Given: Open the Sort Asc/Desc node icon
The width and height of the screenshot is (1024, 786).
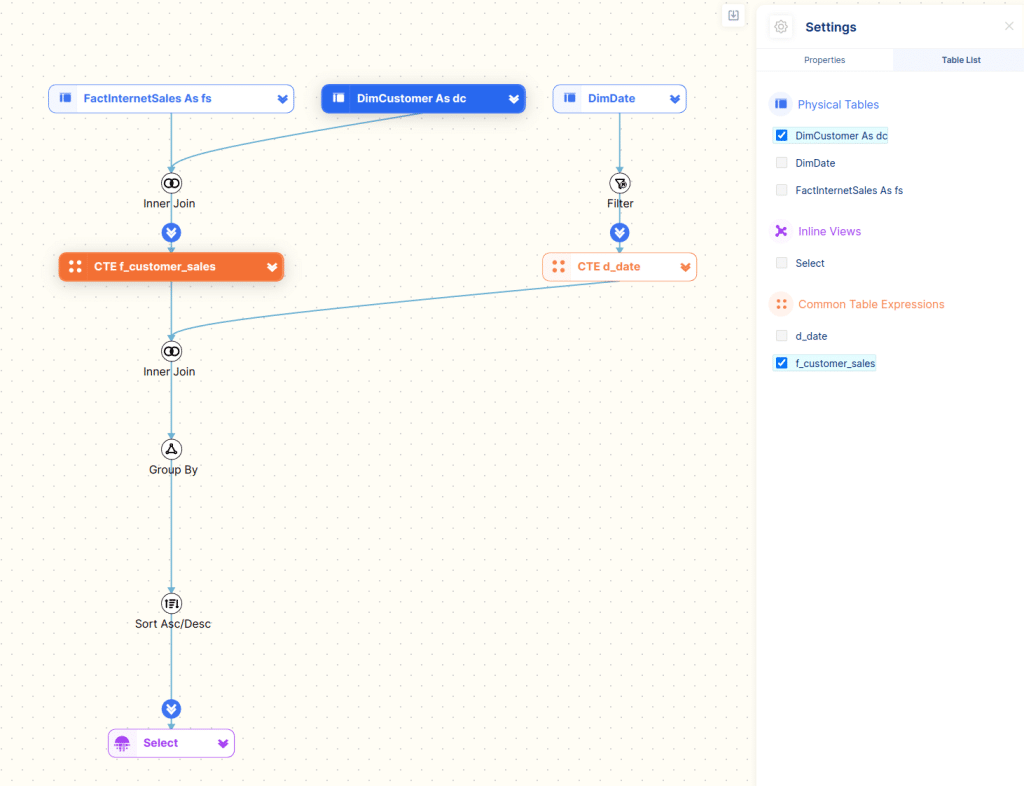Looking at the screenshot, I should 171,603.
